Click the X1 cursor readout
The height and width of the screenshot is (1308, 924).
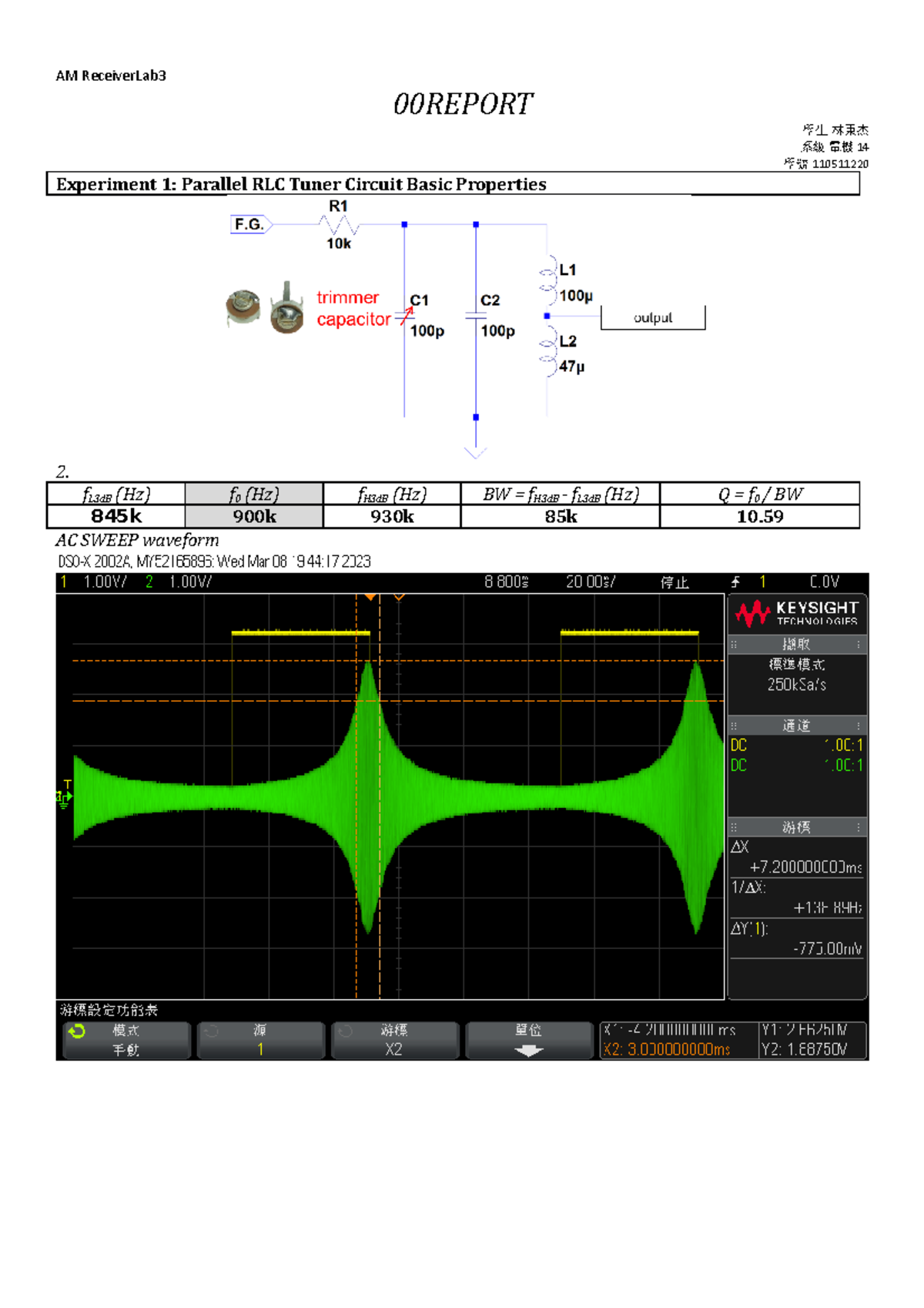coord(669,1031)
